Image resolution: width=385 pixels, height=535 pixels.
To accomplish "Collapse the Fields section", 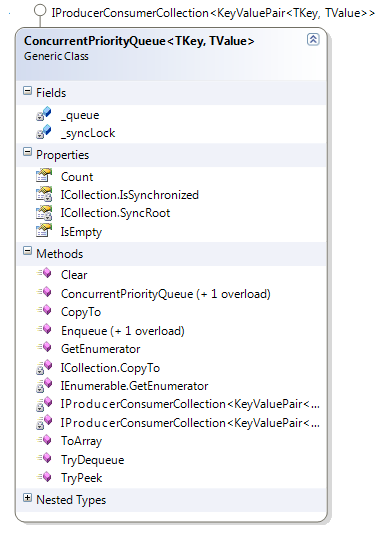I will tap(27, 91).
